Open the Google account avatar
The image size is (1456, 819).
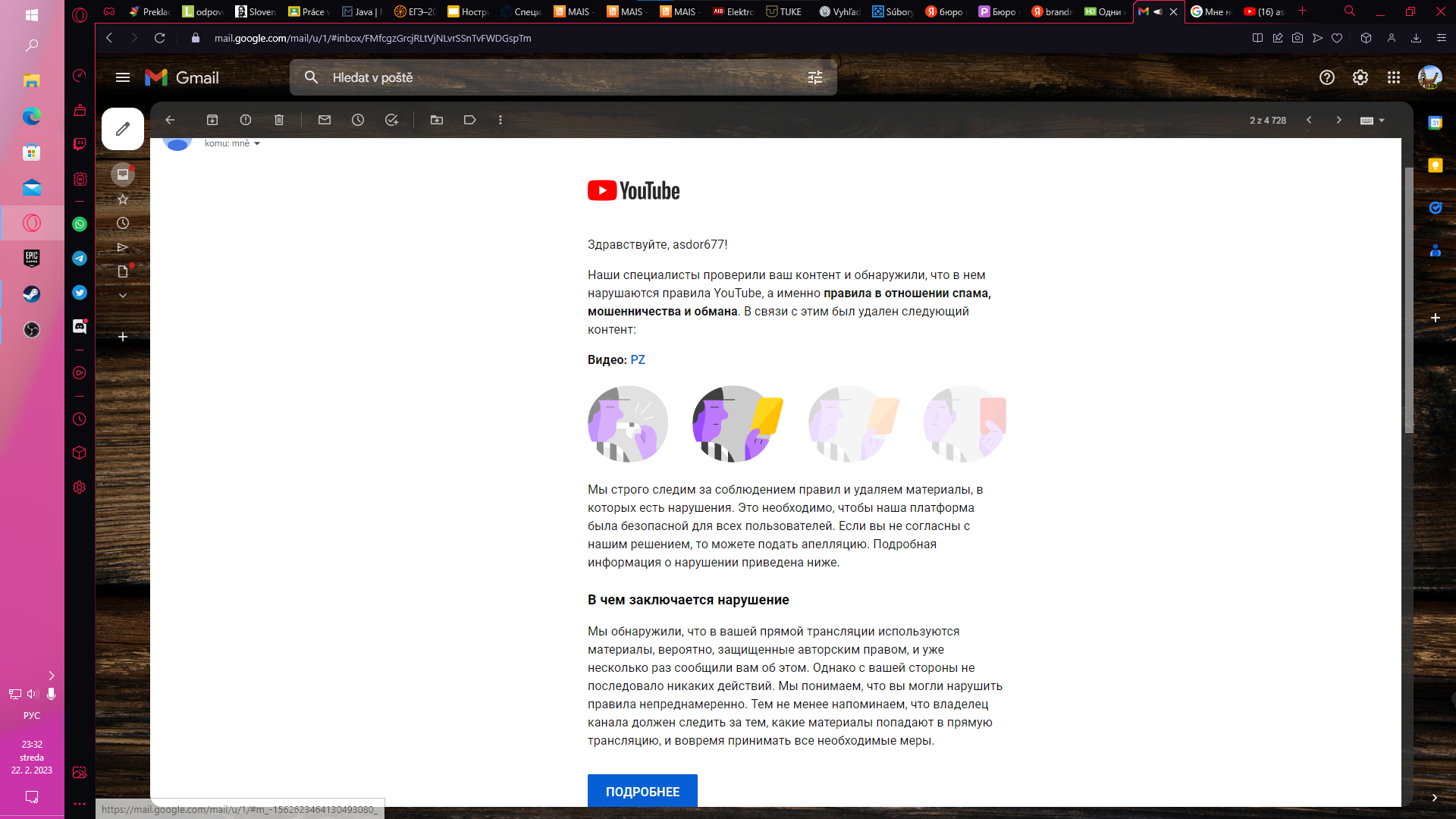(x=1430, y=77)
